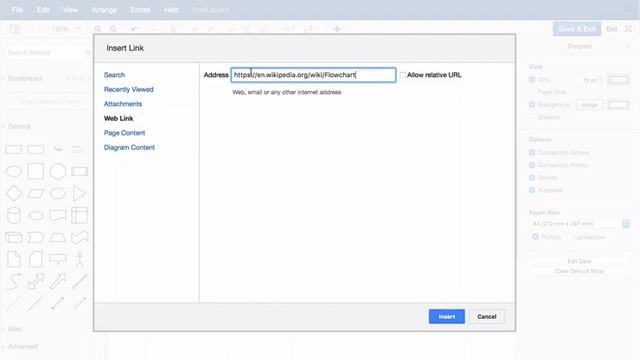Image resolution: width=640 pixels, height=360 pixels.
Task: Toggle the Grid checkbox in View section
Action: pos(532,80)
